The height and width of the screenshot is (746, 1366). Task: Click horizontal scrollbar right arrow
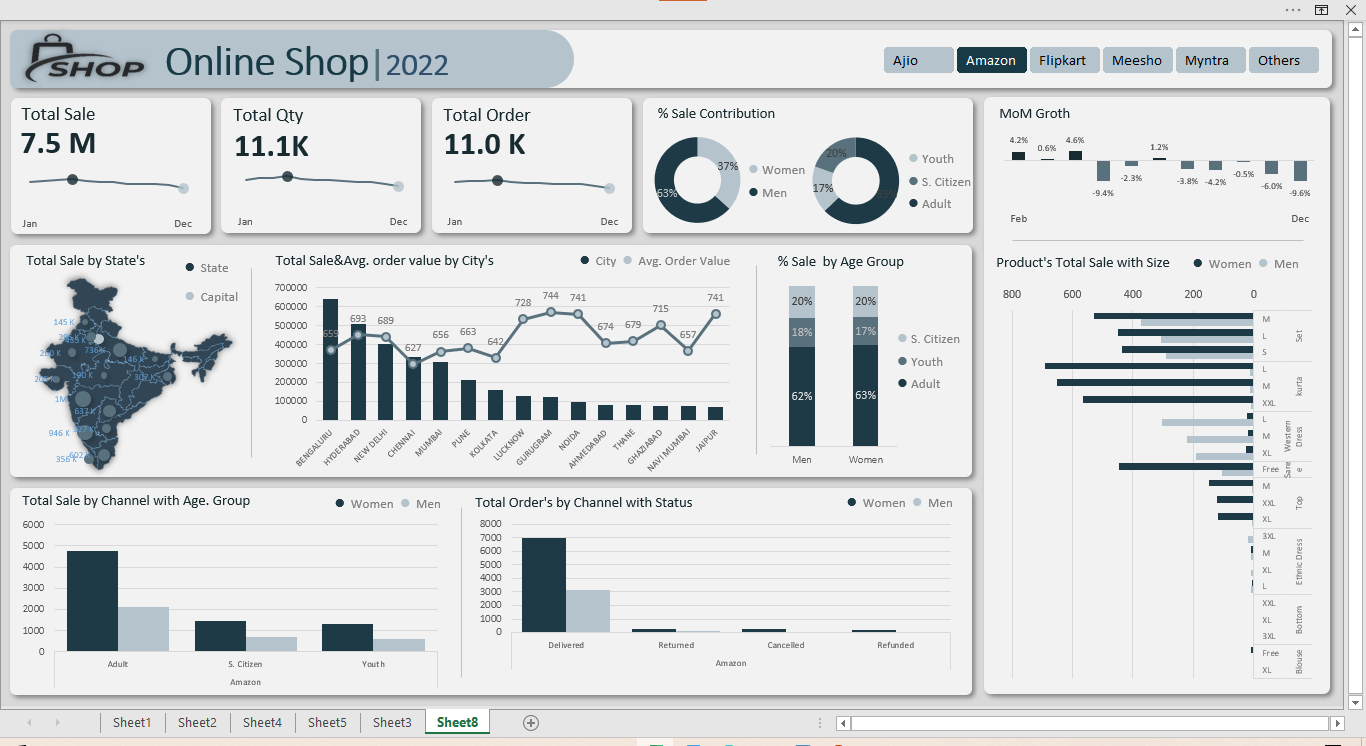[x=1337, y=723]
